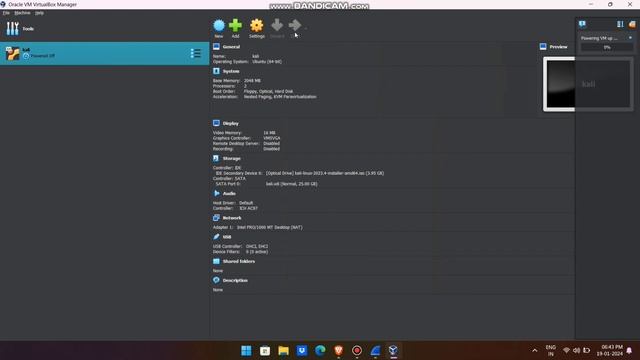The width and height of the screenshot is (640, 360).
Task: Open the Windows Start menu on the taskbar
Action: point(246,351)
